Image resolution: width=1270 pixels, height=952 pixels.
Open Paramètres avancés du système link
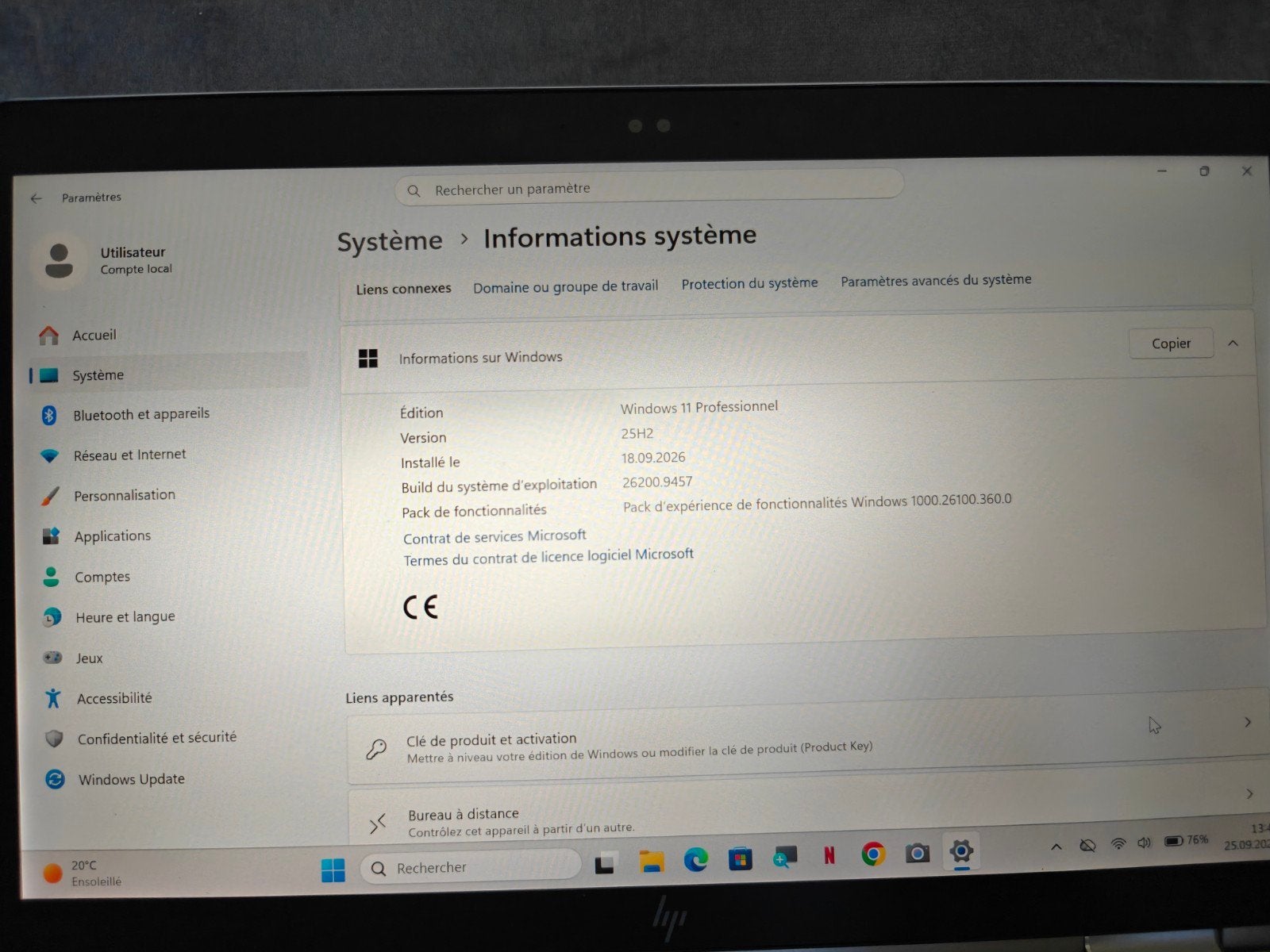936,280
